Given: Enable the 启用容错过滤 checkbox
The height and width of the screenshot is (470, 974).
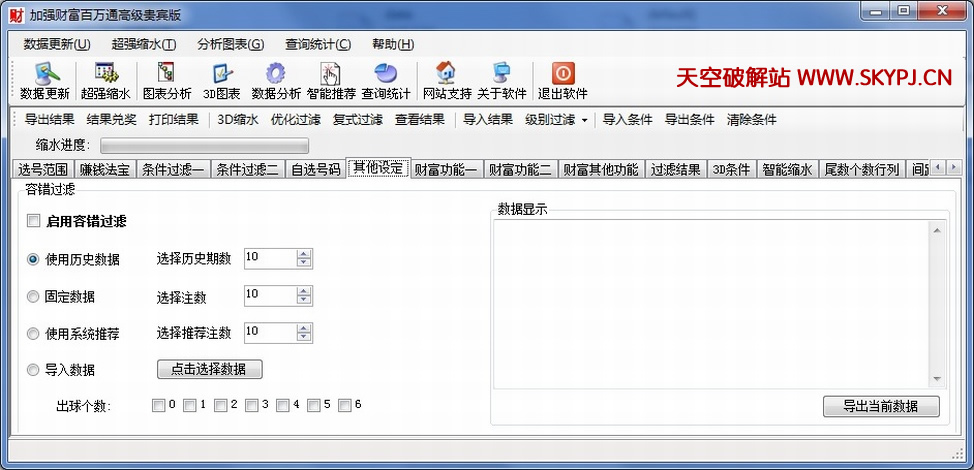Looking at the screenshot, I should pyautogui.click(x=34, y=221).
